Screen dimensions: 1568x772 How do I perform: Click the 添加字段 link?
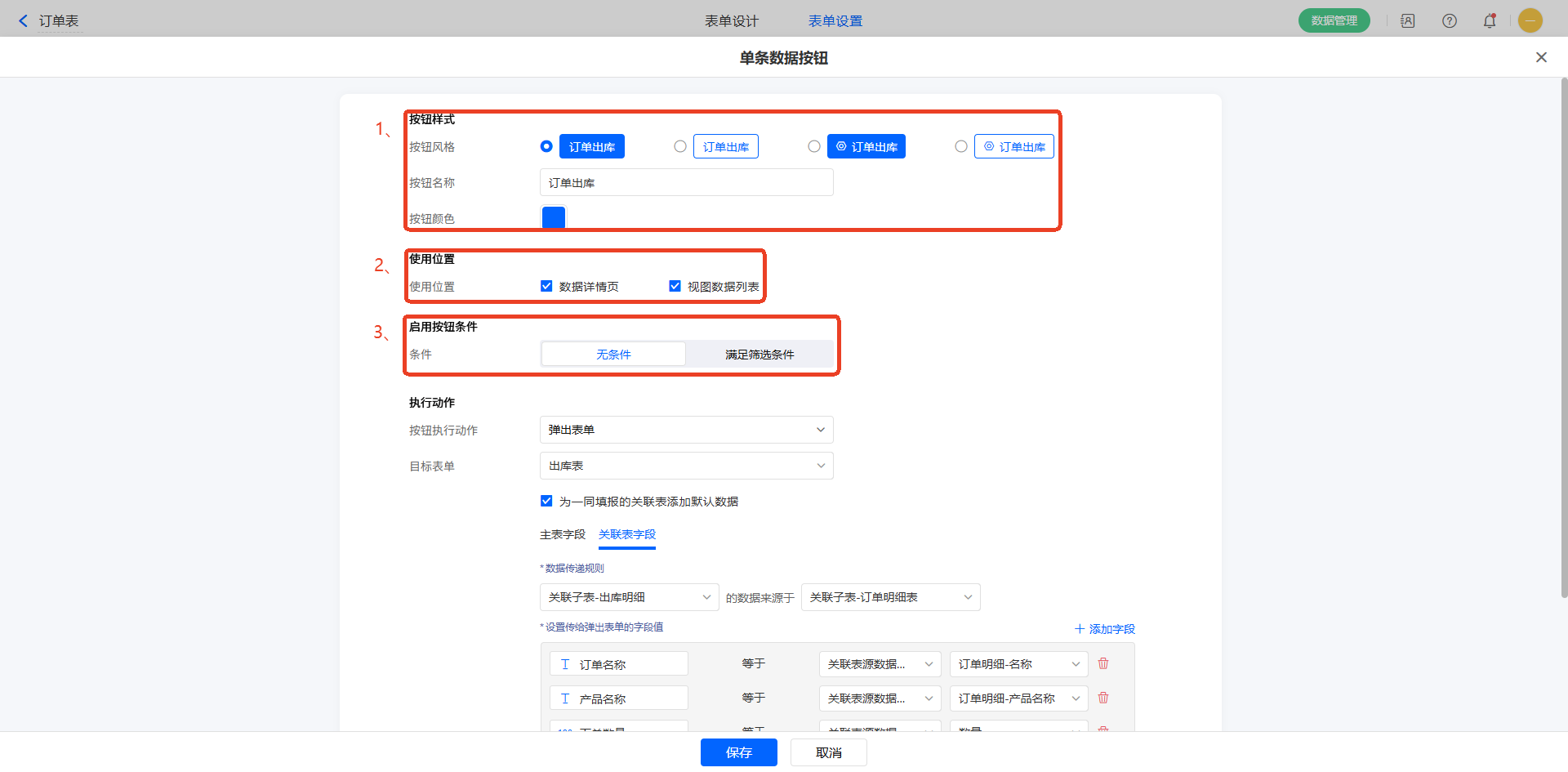coord(1105,628)
